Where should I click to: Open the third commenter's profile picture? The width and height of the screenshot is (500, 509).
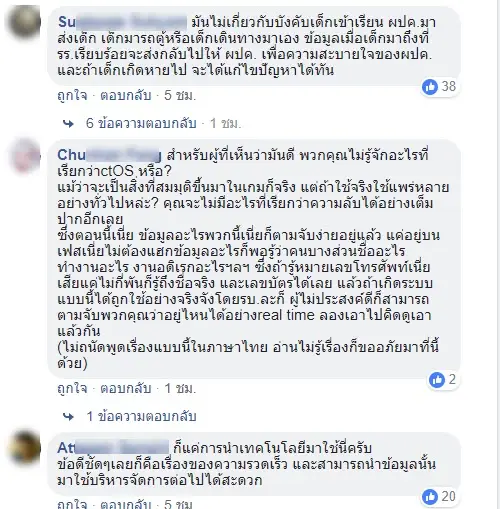click(x=24, y=447)
